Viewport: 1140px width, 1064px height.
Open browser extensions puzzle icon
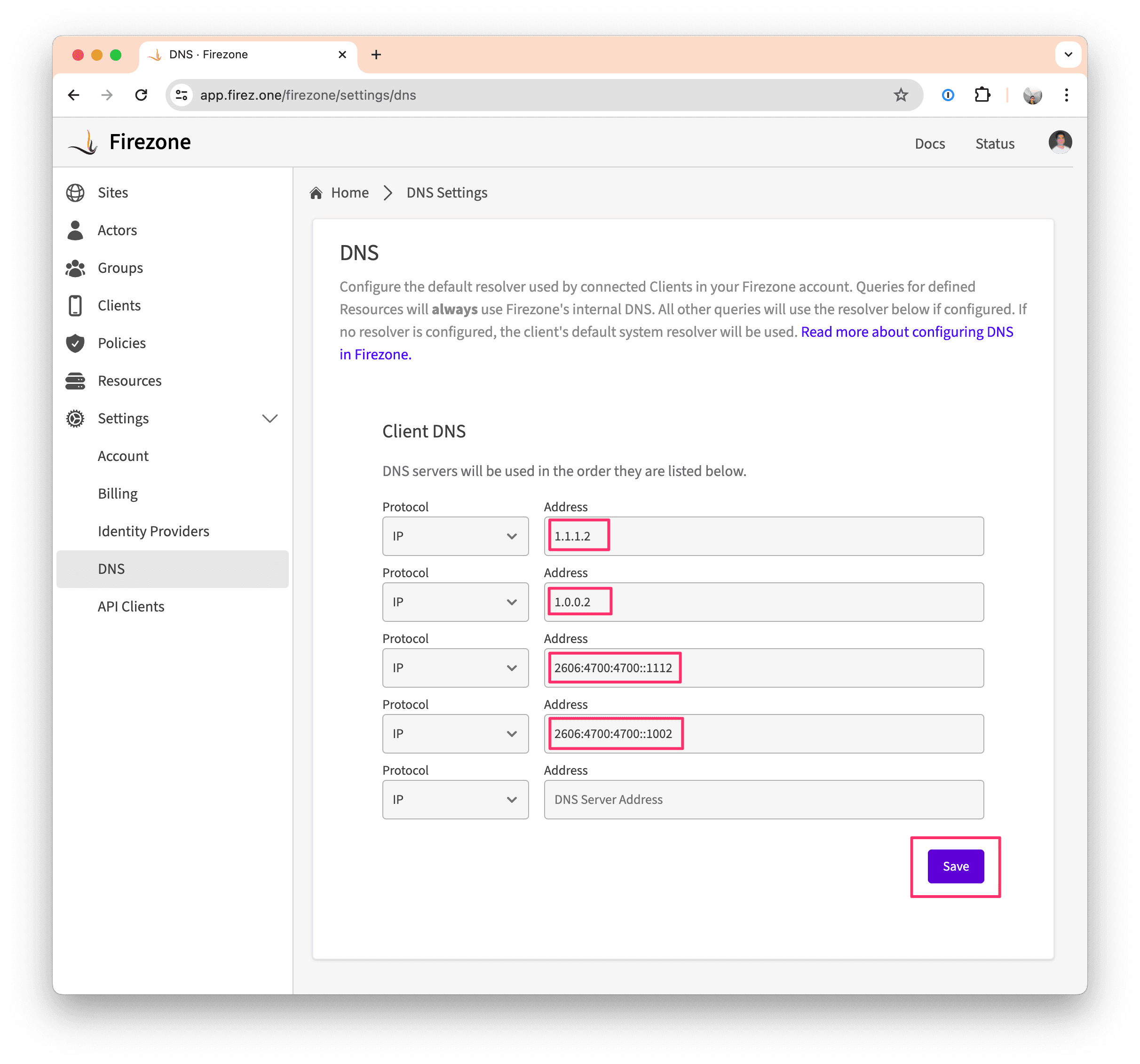click(982, 95)
